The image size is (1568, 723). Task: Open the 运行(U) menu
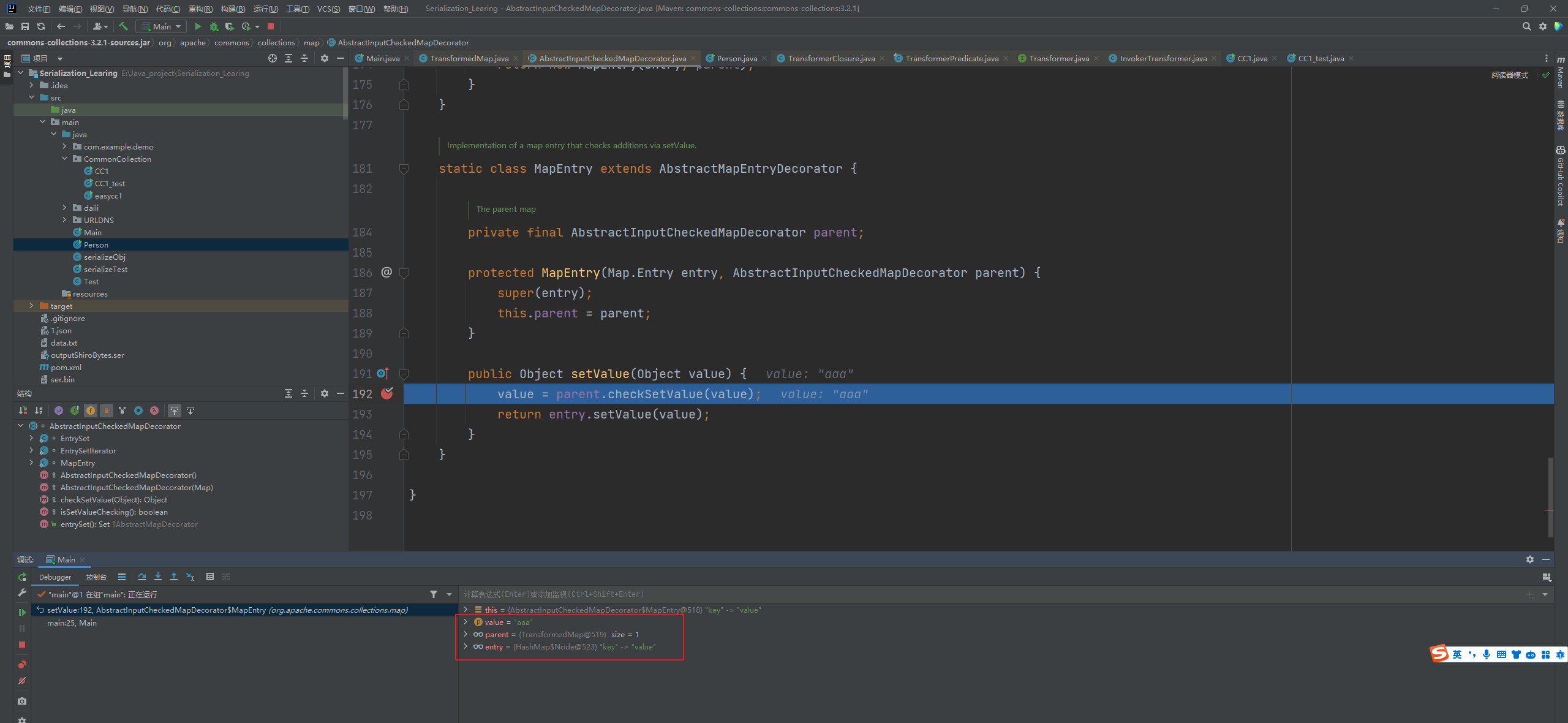coord(266,9)
